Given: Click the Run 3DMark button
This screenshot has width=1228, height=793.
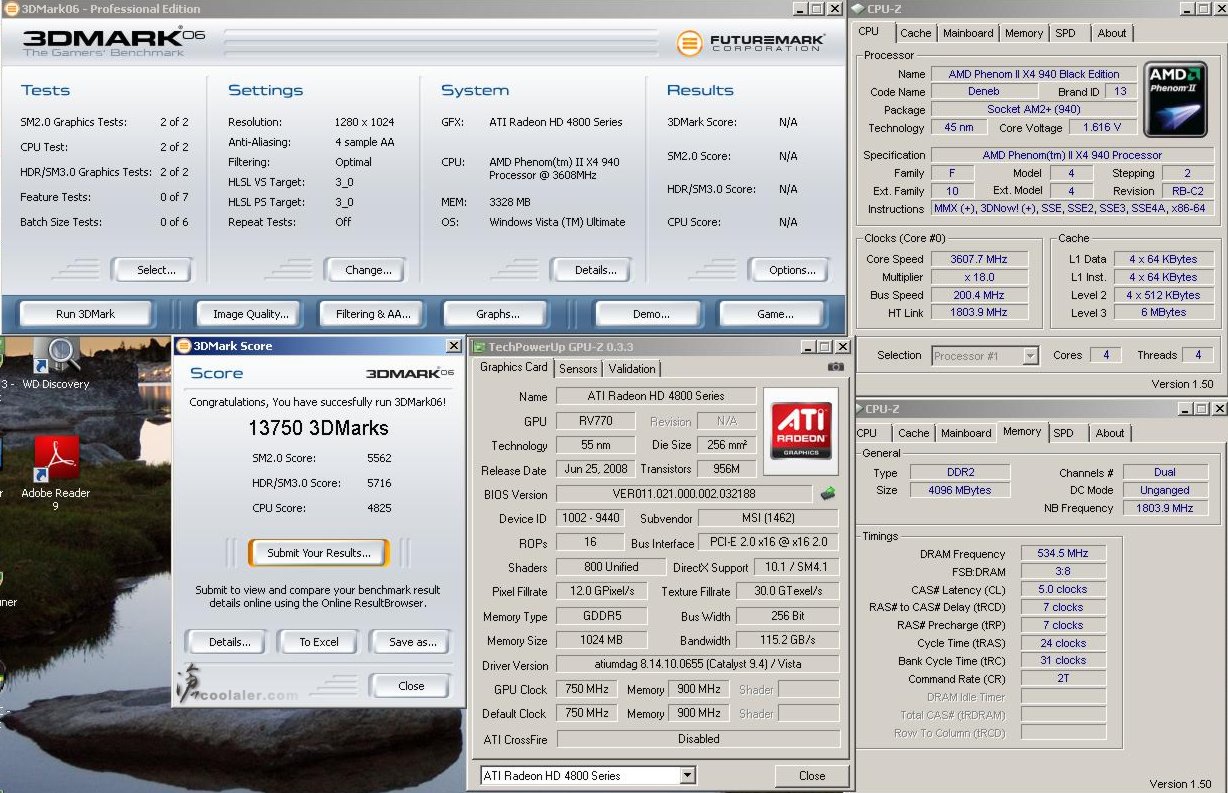Looking at the screenshot, I should coord(85,314).
